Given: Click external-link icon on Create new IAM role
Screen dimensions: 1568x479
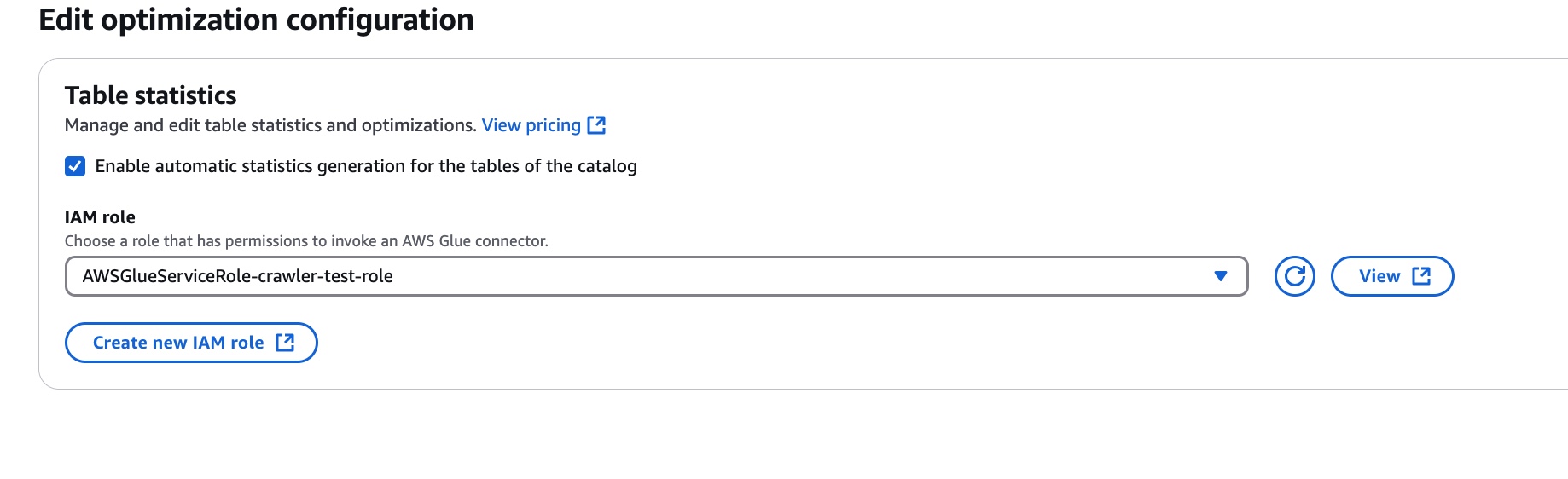Looking at the screenshot, I should pyautogui.click(x=285, y=343).
